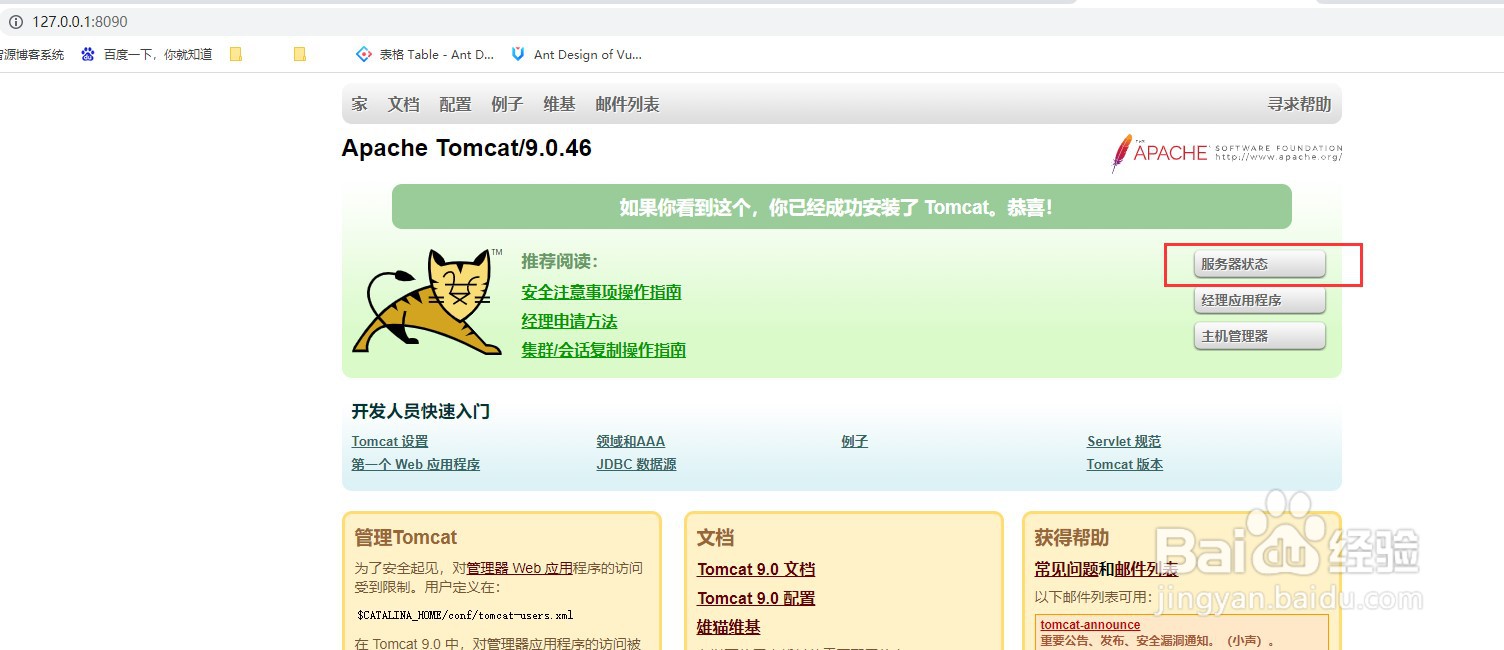Click the Apache Tomcat/9.0.46 heading
Screen dimensions: 1504x650
[x=466, y=148]
